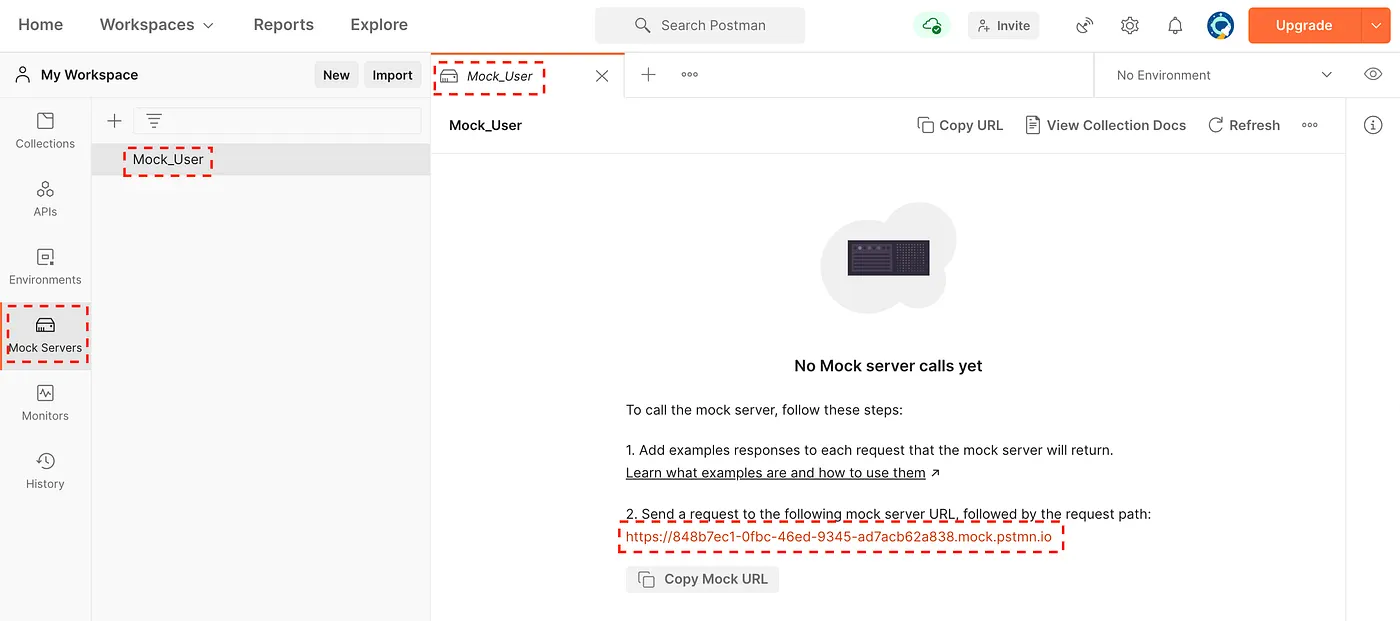Focus the Search Postman field
The width and height of the screenshot is (1400, 621).
tap(700, 25)
